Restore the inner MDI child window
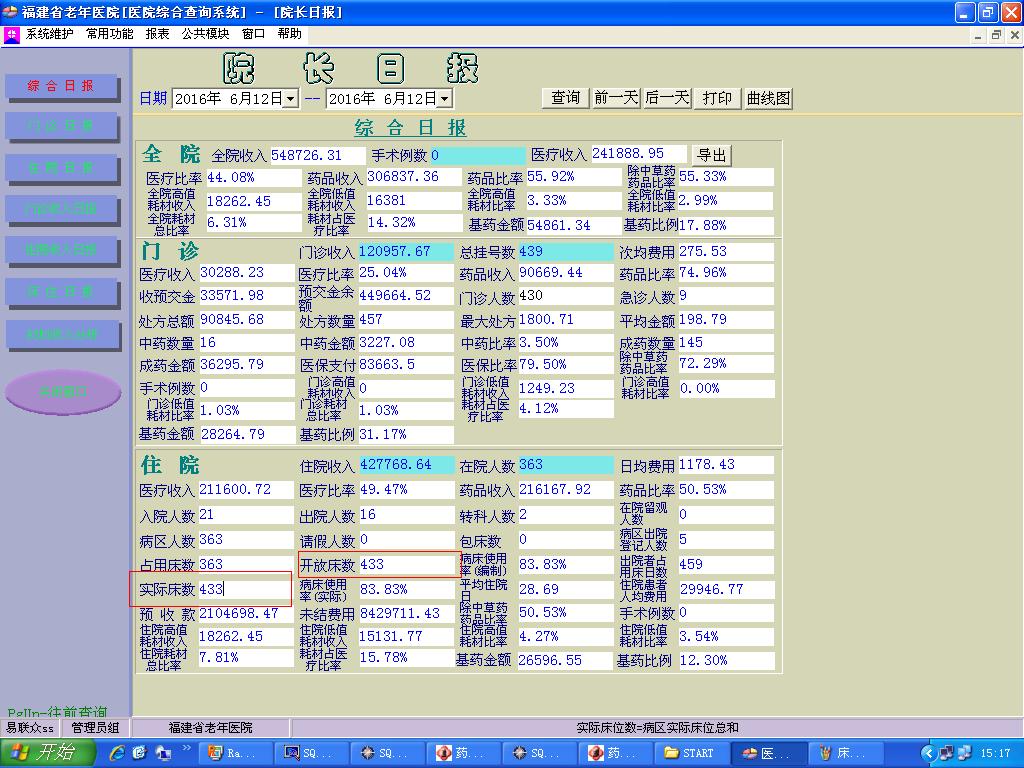Image resolution: width=1024 pixels, height=768 pixels. 996,35
